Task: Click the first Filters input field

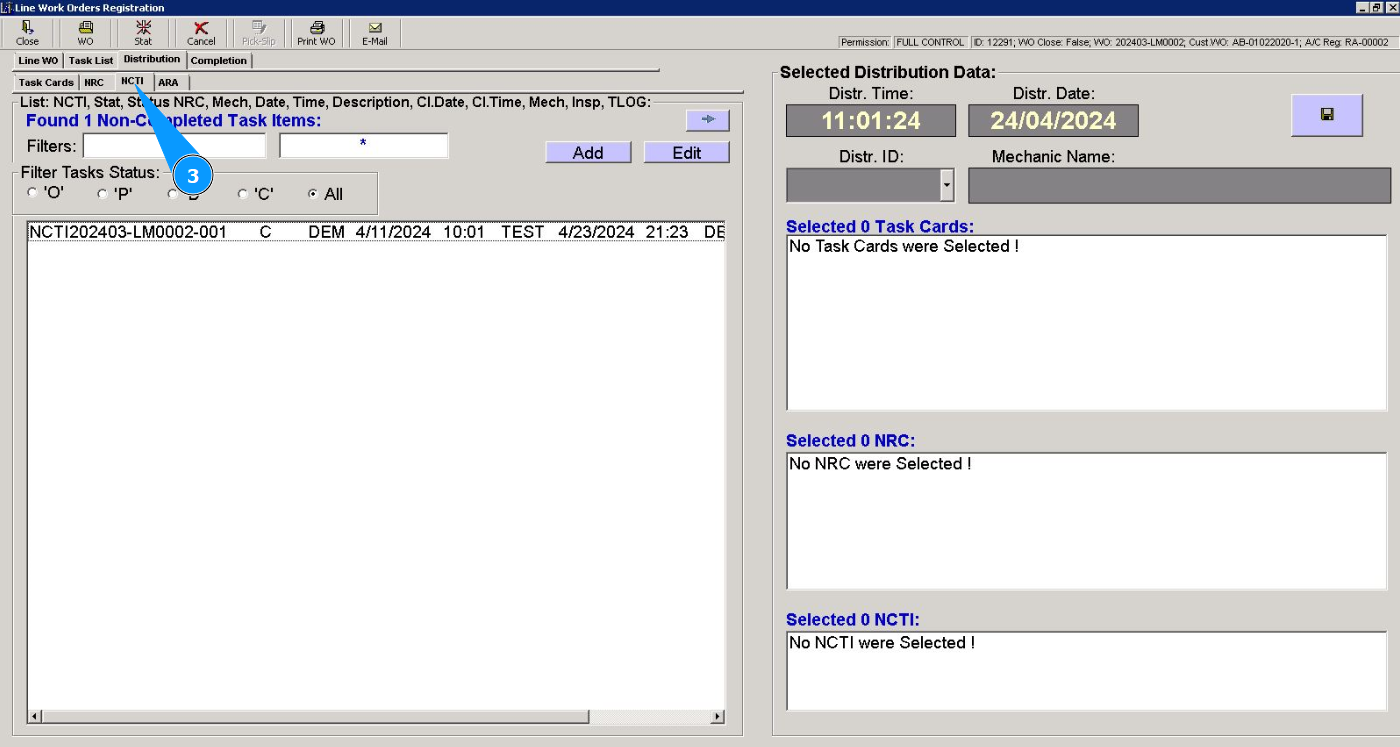Action: point(174,146)
